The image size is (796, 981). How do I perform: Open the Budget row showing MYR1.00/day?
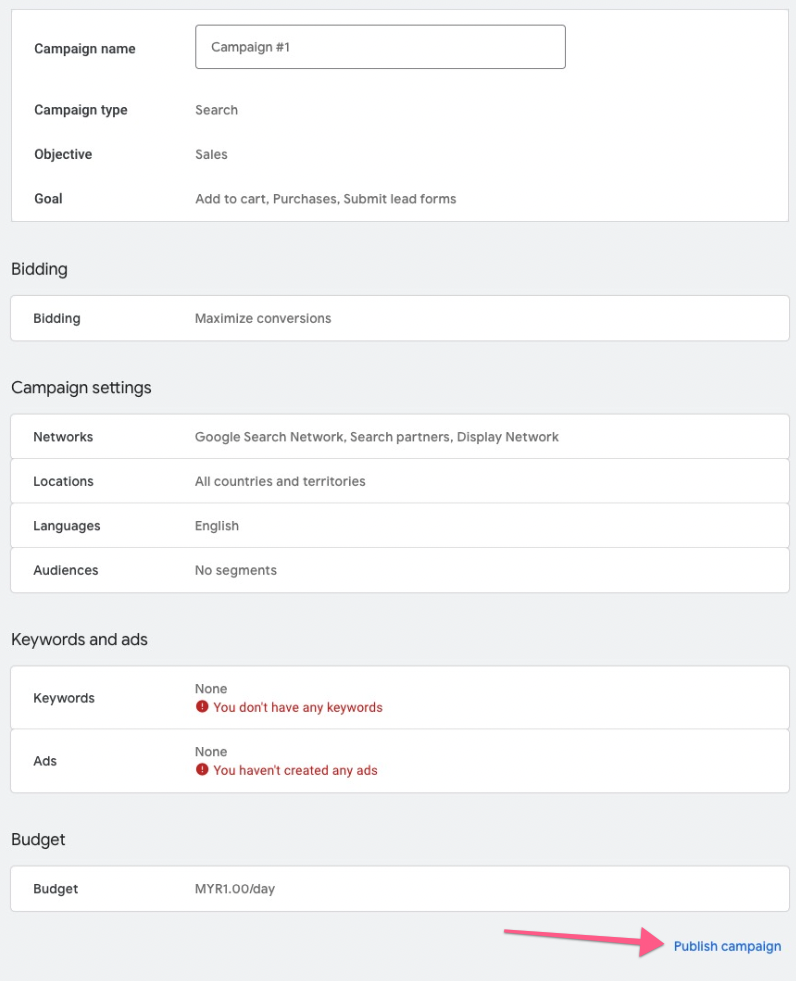[x=400, y=889]
